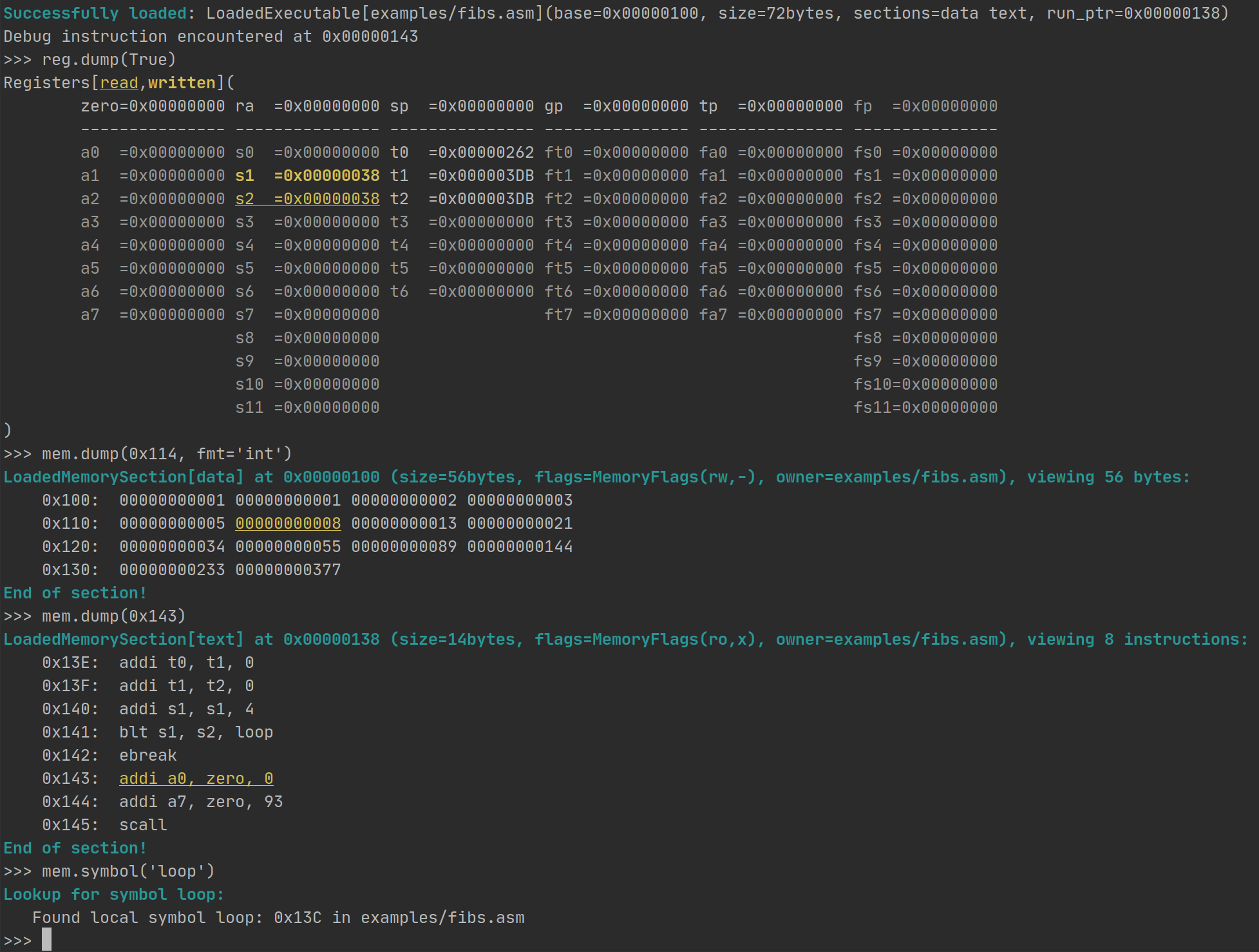Viewport: 1259px width, 952px height.
Task: Click the s11 register entry
Action: tap(308, 408)
